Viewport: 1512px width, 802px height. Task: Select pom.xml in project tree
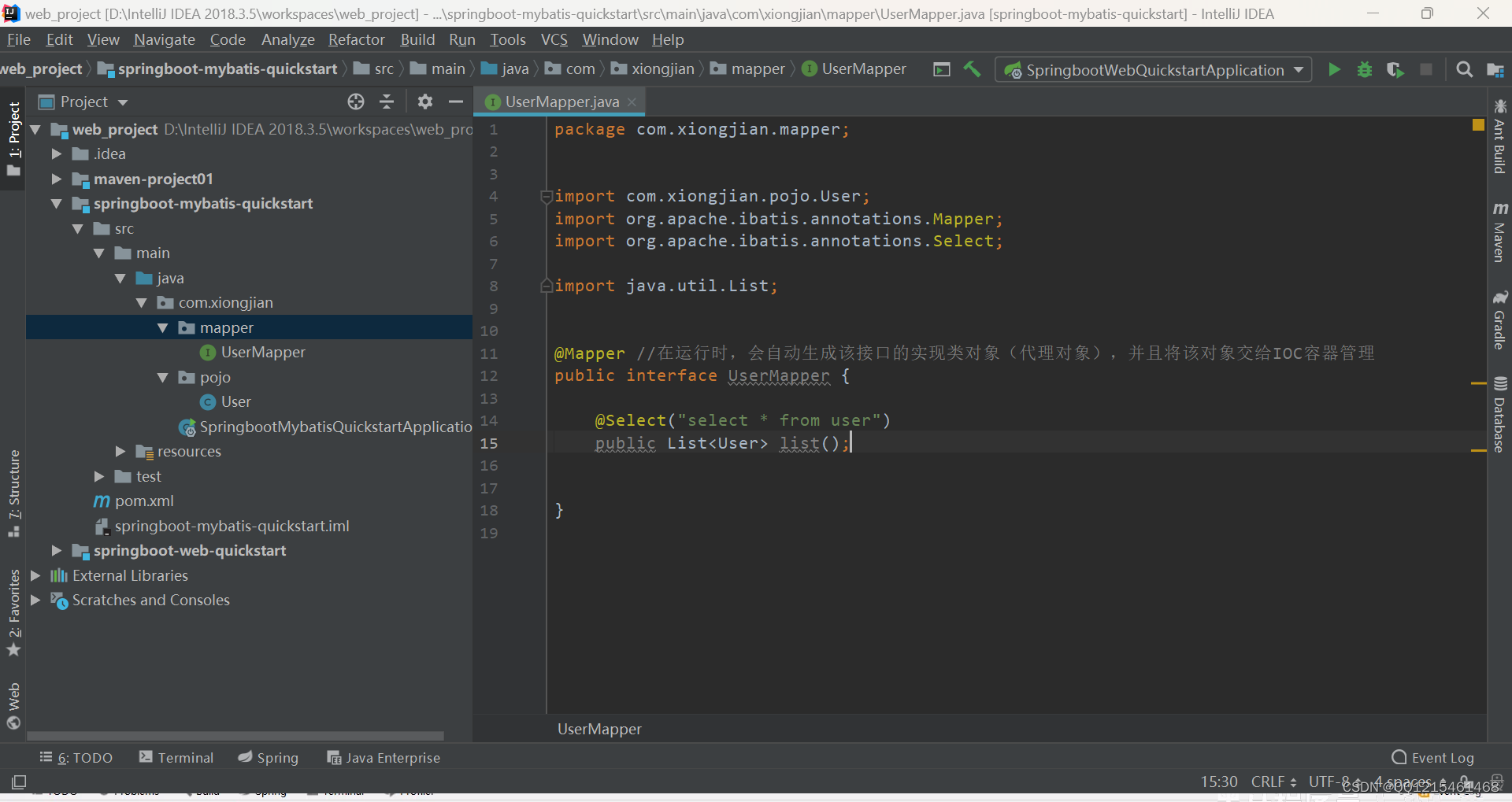[x=144, y=501]
